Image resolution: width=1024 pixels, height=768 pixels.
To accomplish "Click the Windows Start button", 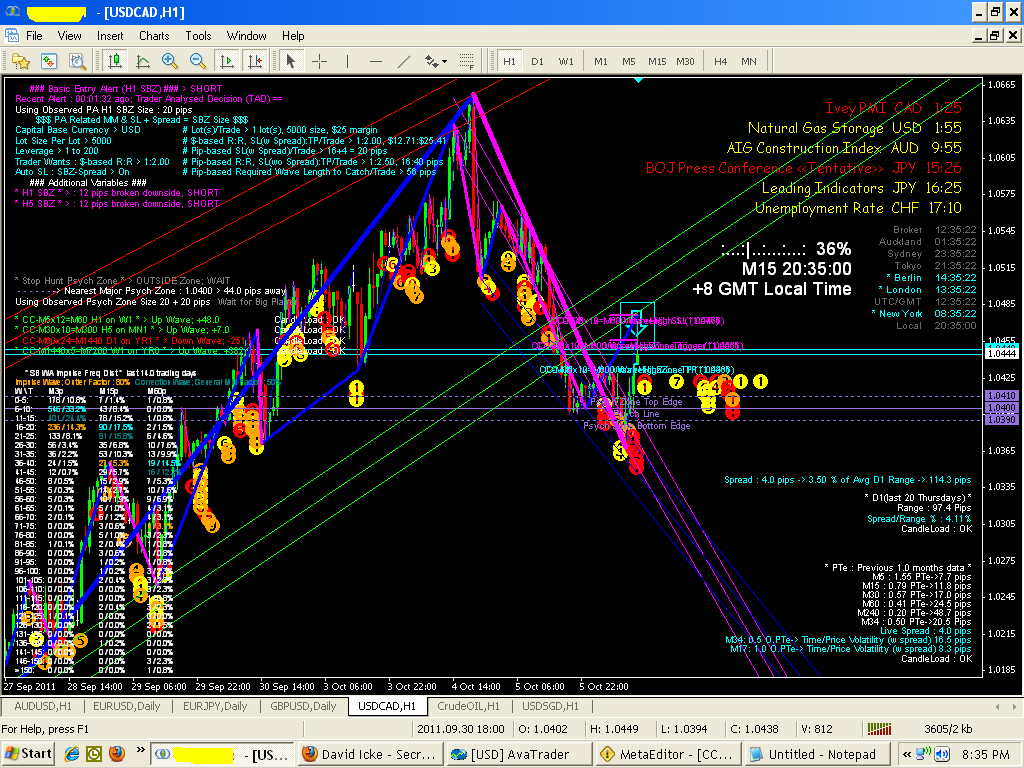I will pos(27,753).
